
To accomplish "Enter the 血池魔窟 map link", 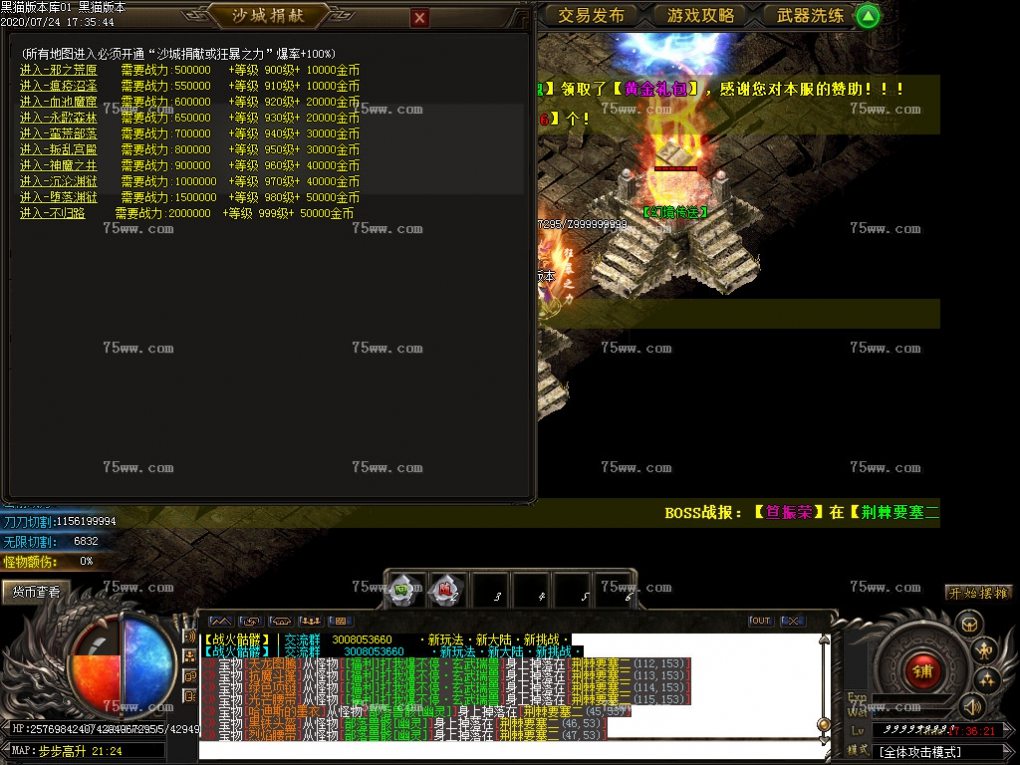I will [x=59, y=102].
